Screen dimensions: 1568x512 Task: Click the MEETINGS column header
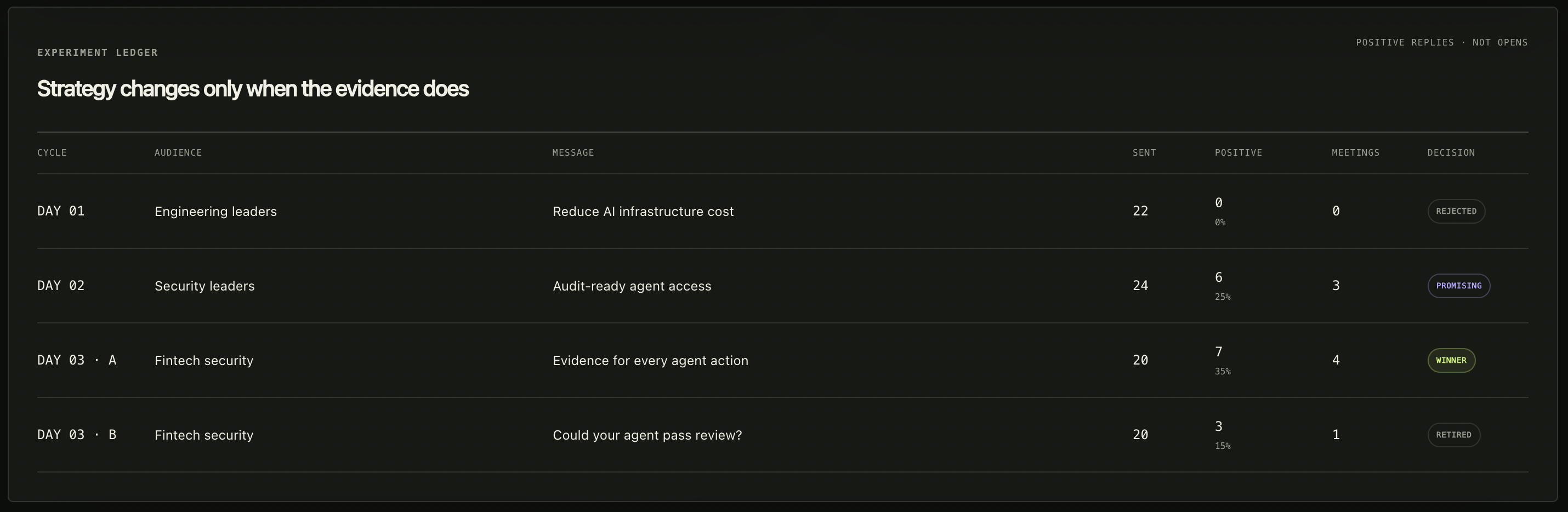[x=1355, y=153]
